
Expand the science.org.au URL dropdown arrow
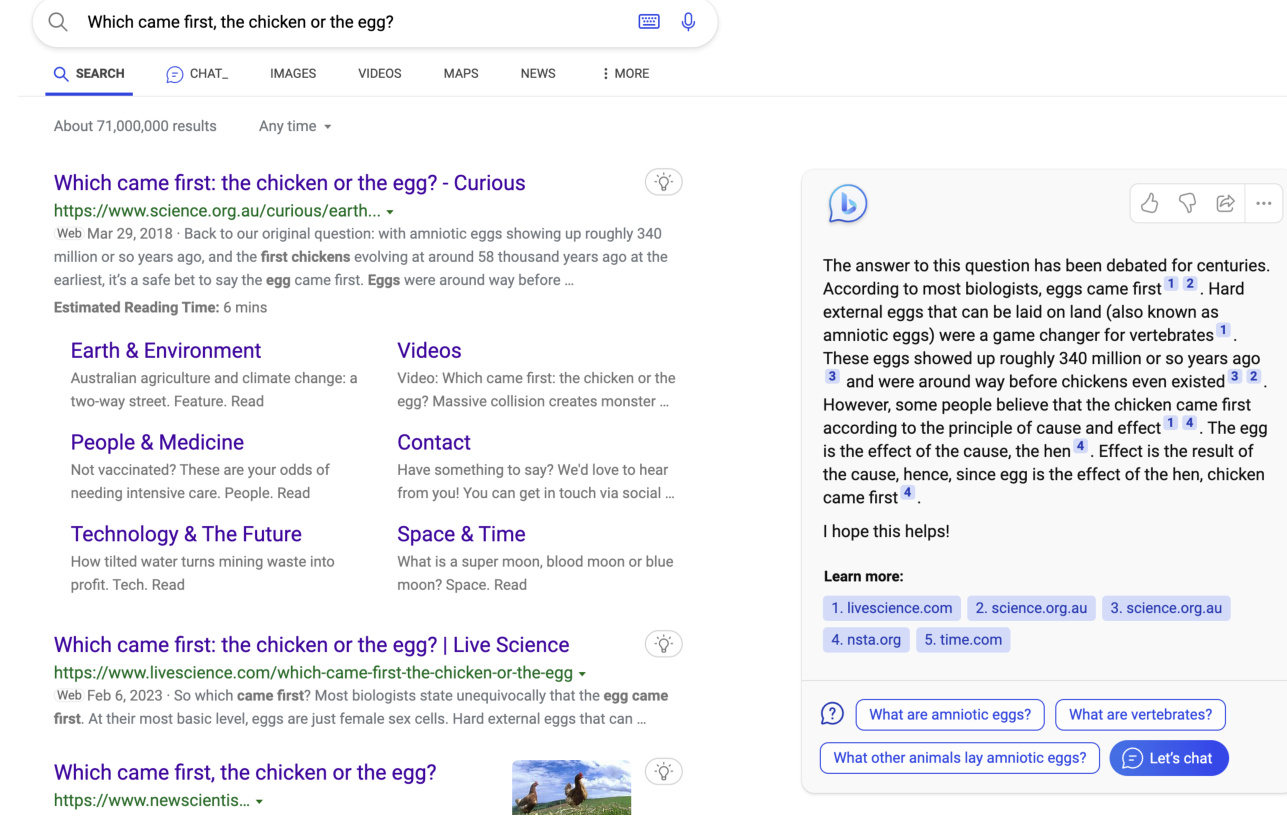390,212
